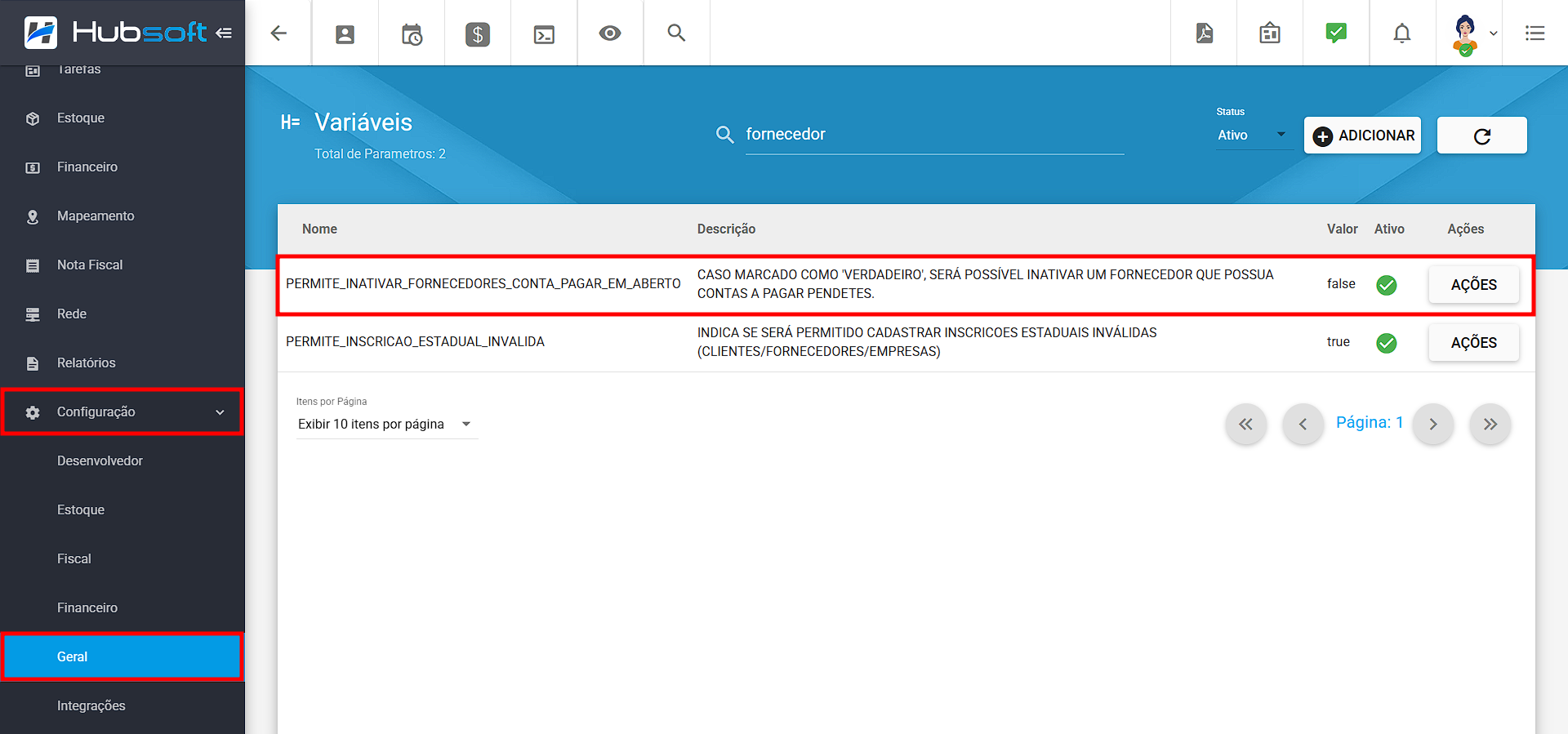This screenshot has height=734, width=1568.
Task: Click the ADICIONAR button
Action: (x=1362, y=136)
